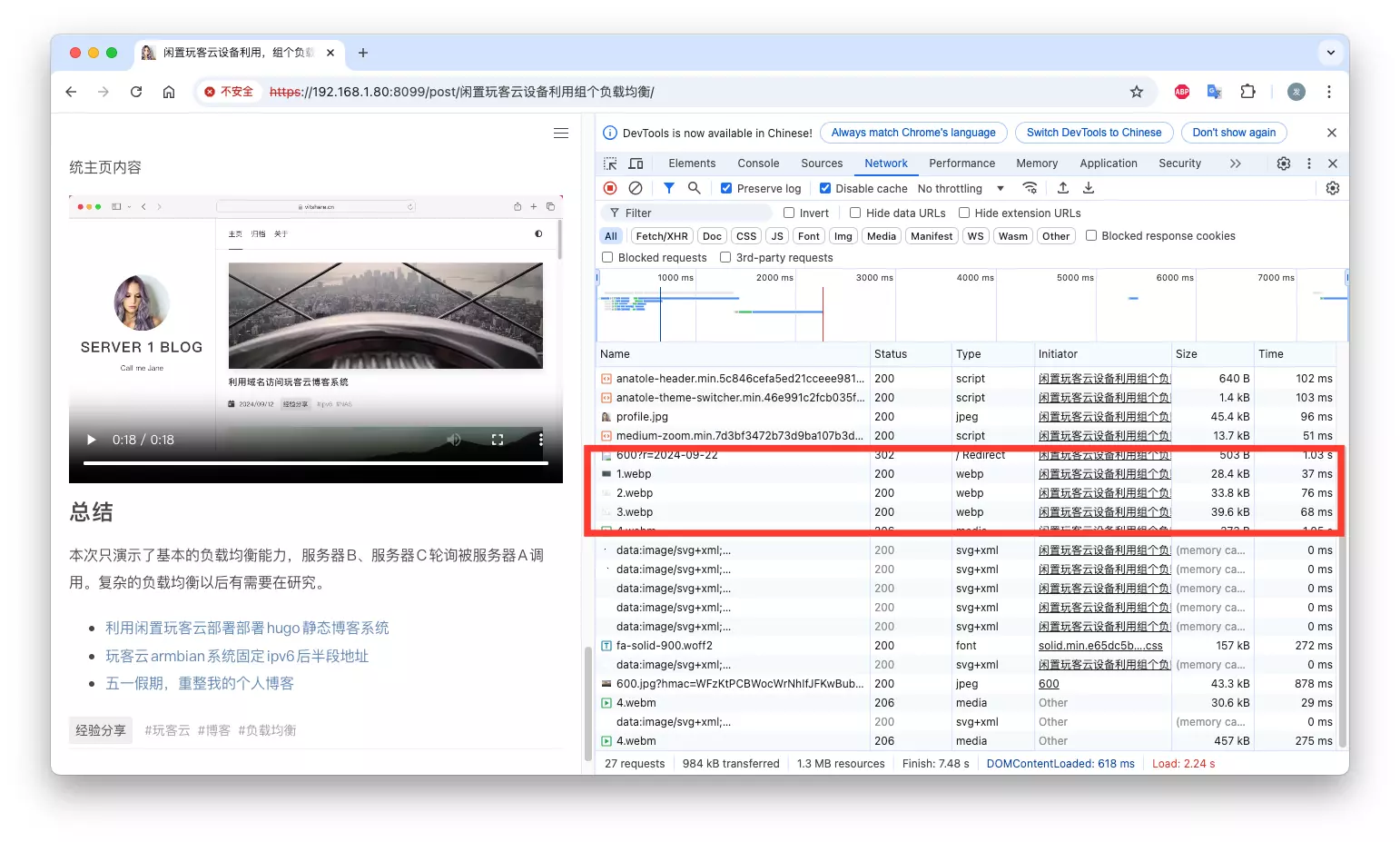Clear the network log
The height and width of the screenshot is (842, 1400).
pyautogui.click(x=636, y=188)
